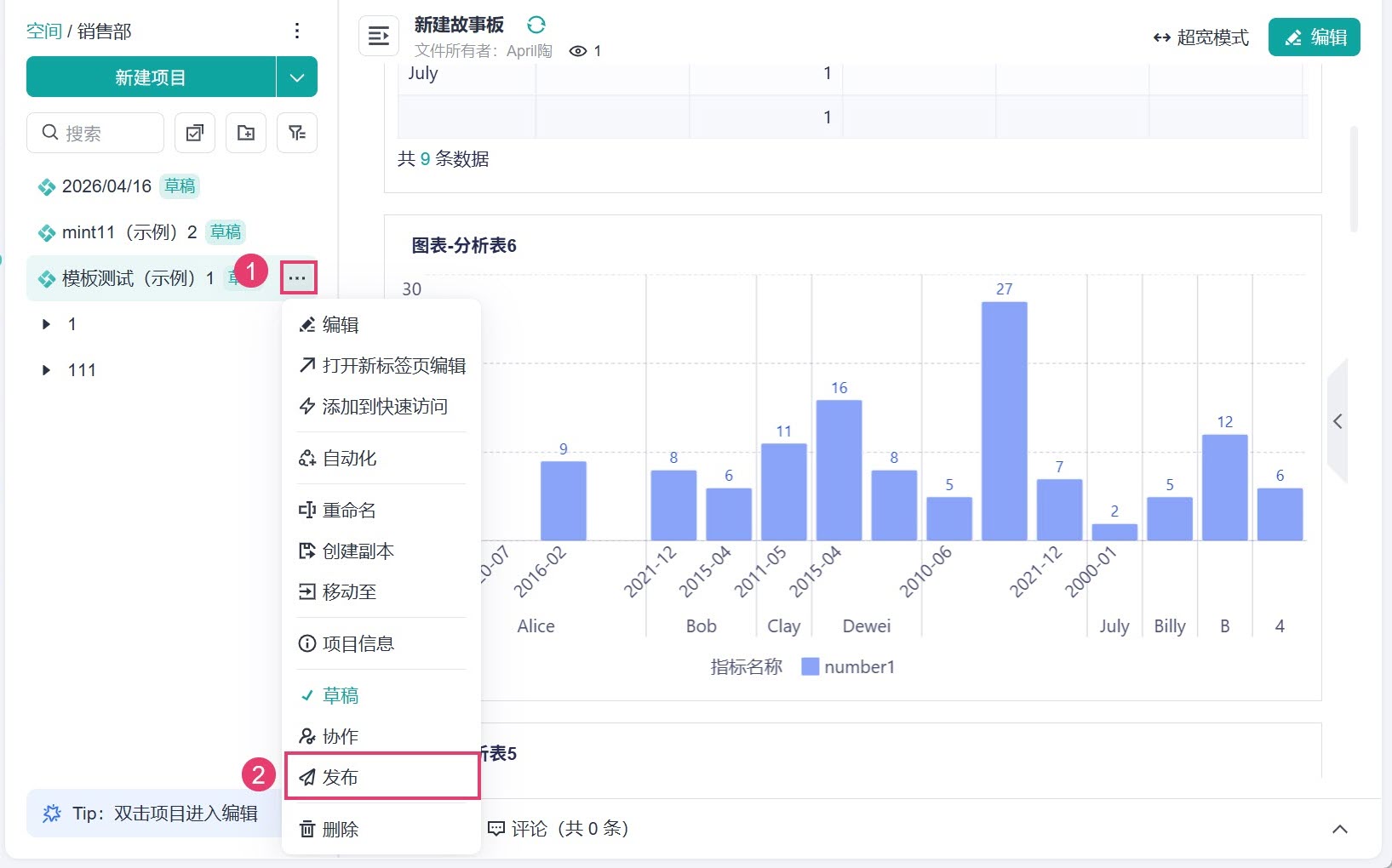Choose 项目信息 menu item
The width and height of the screenshot is (1392, 868).
381,643
